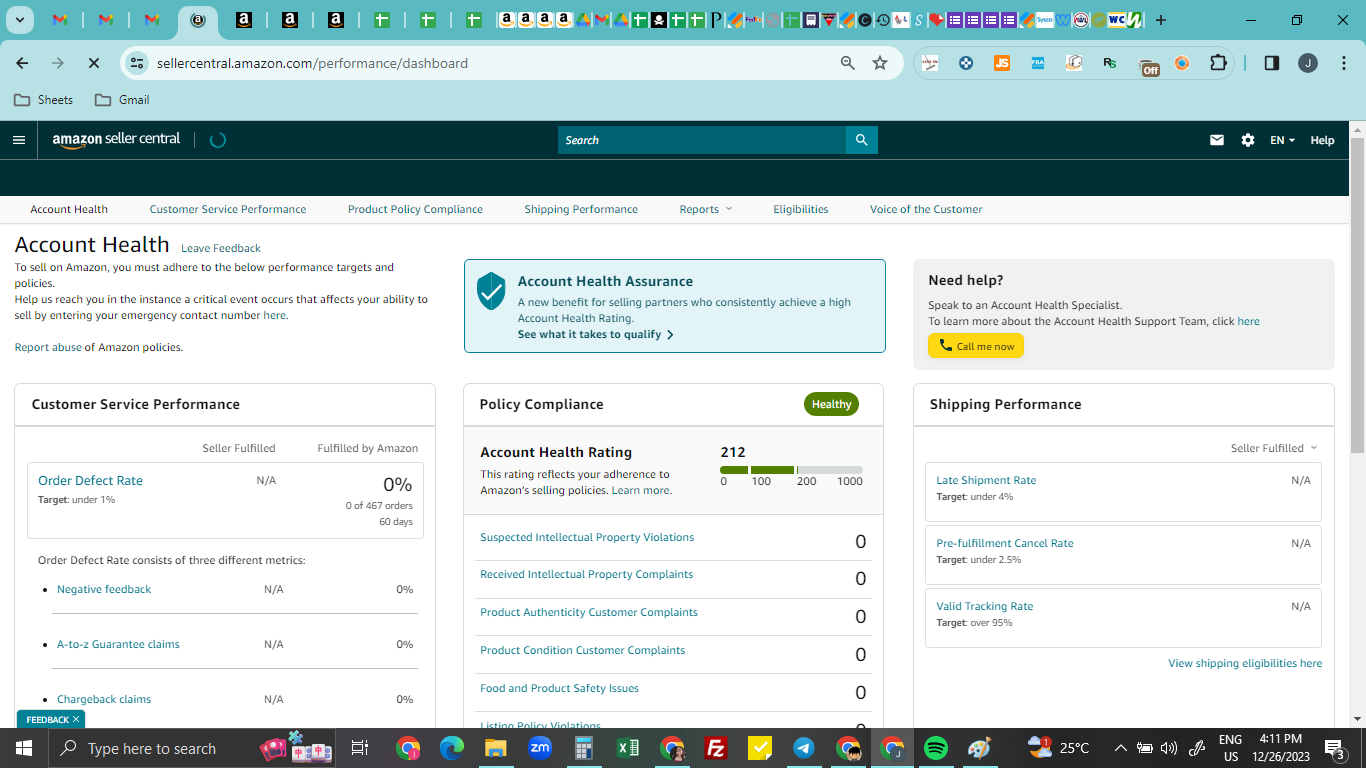Viewport: 1366px width, 768px height.
Task: Open Product Authenticity Customer Complaints link
Action: (589, 612)
